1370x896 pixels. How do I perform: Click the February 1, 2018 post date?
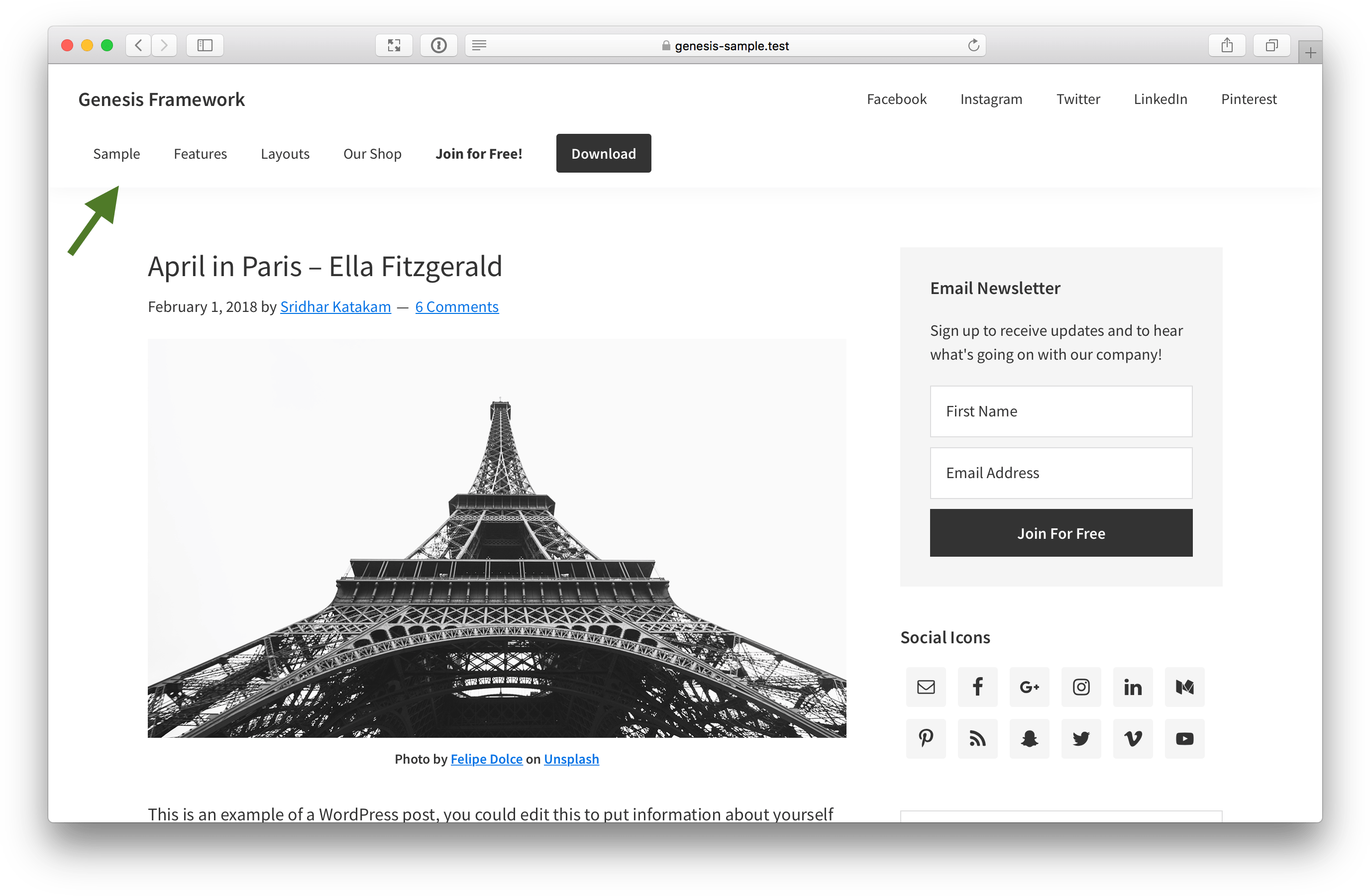coord(203,307)
